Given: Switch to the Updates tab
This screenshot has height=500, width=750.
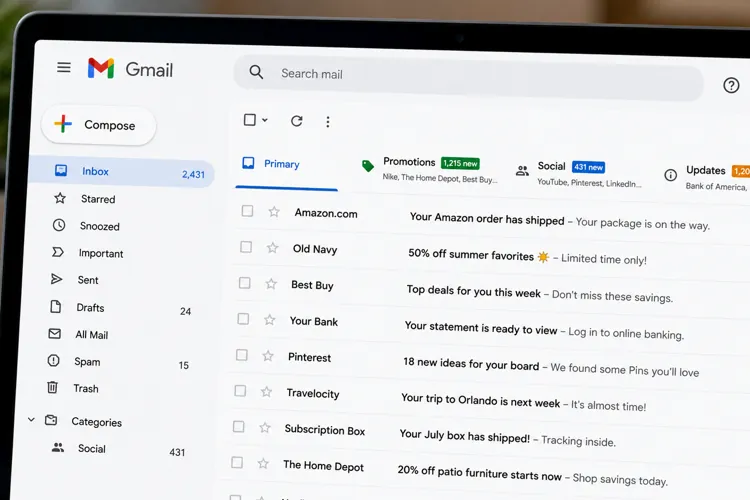Looking at the screenshot, I should (x=708, y=178).
